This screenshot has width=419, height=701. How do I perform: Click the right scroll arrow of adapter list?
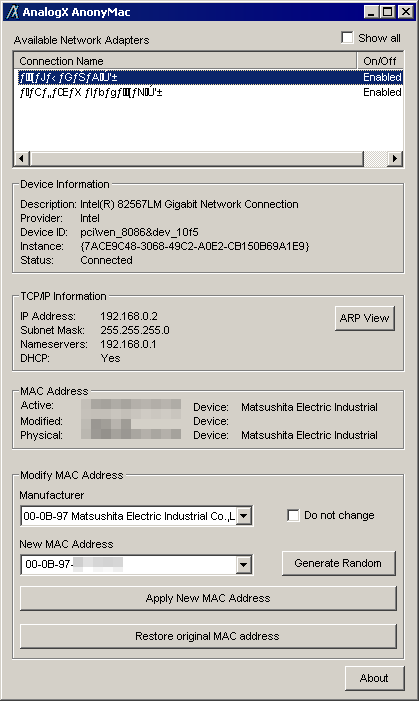point(394,159)
